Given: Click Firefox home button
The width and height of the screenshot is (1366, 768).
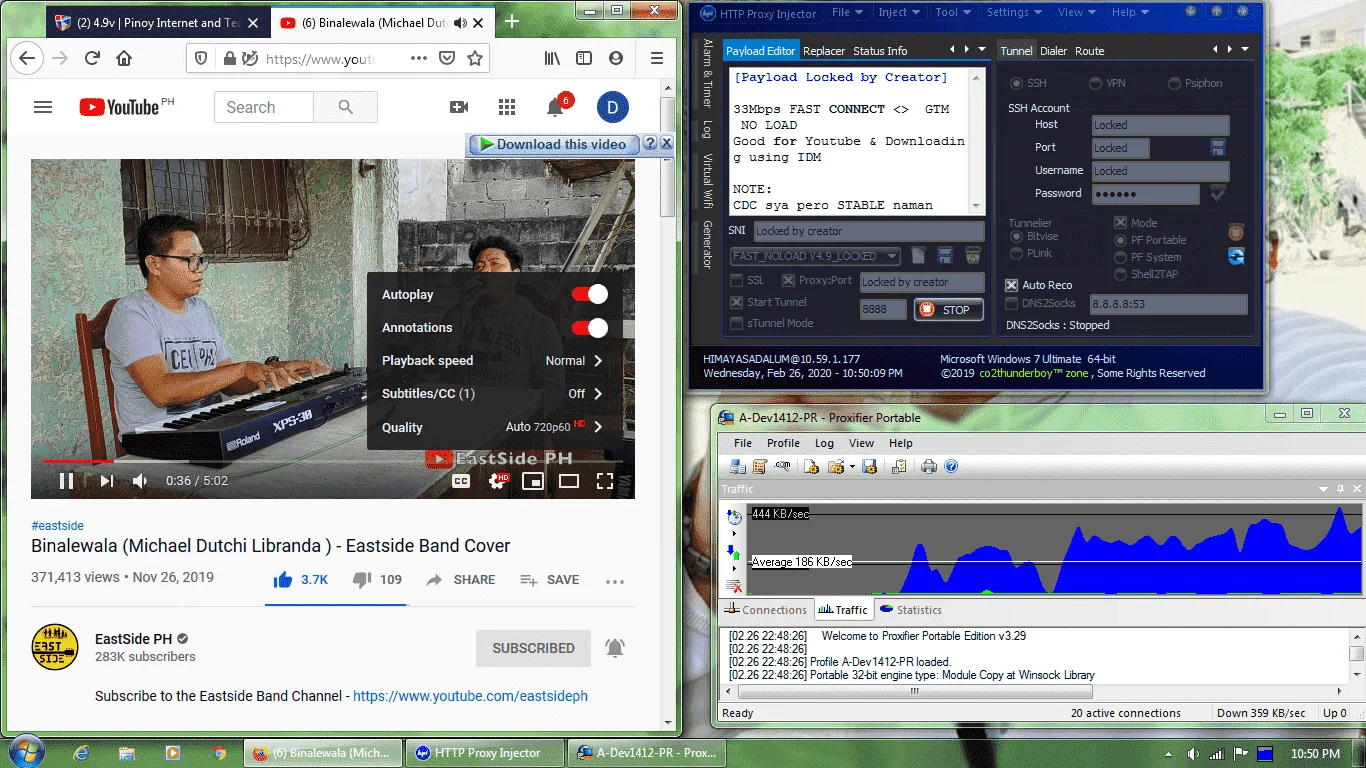Looking at the screenshot, I should pyautogui.click(x=124, y=58).
